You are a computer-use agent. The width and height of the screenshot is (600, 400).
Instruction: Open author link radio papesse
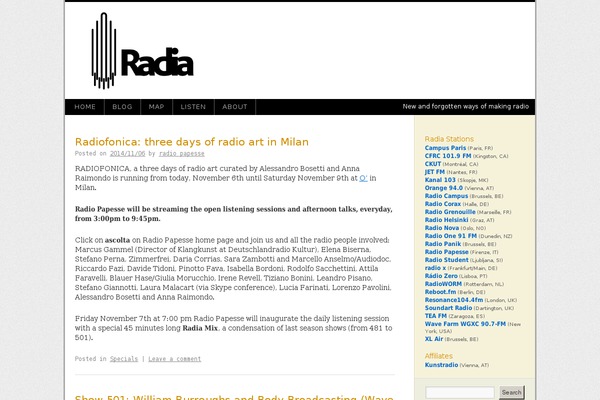(182, 153)
